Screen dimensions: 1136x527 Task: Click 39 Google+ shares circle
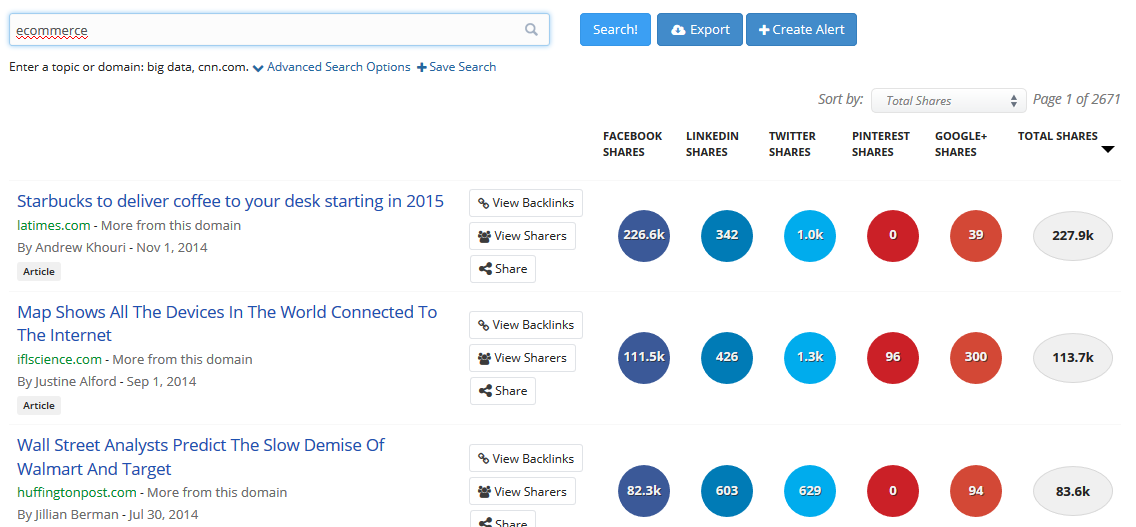pyautogui.click(x=976, y=236)
